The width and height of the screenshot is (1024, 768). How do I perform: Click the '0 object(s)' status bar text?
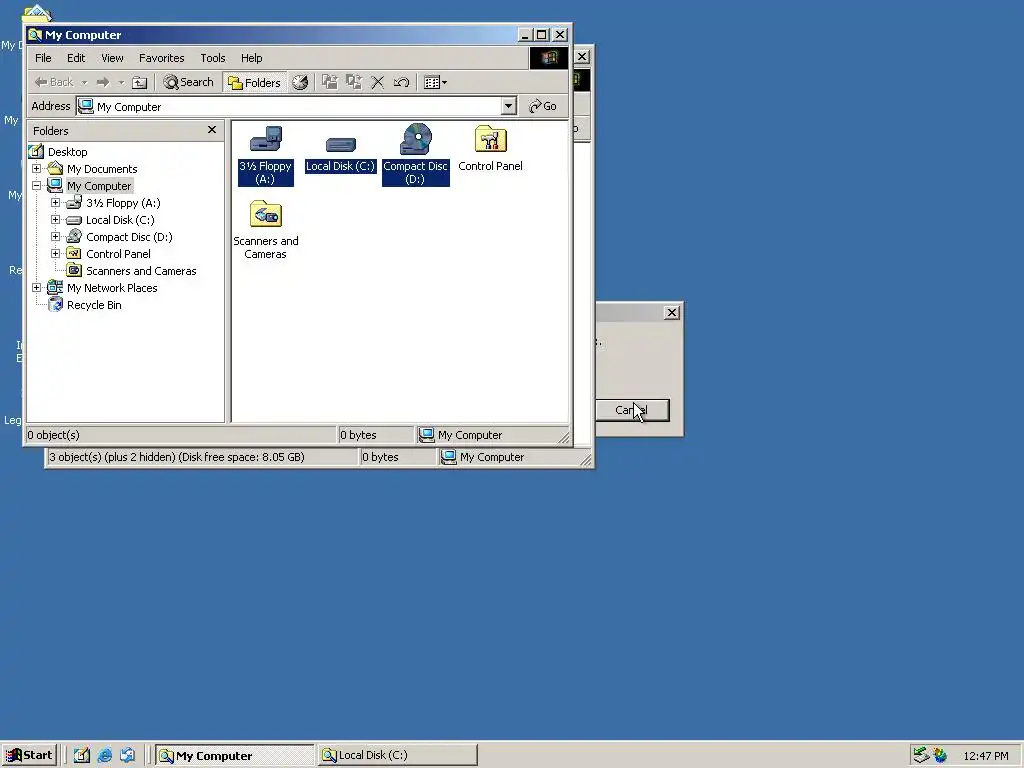(54, 435)
